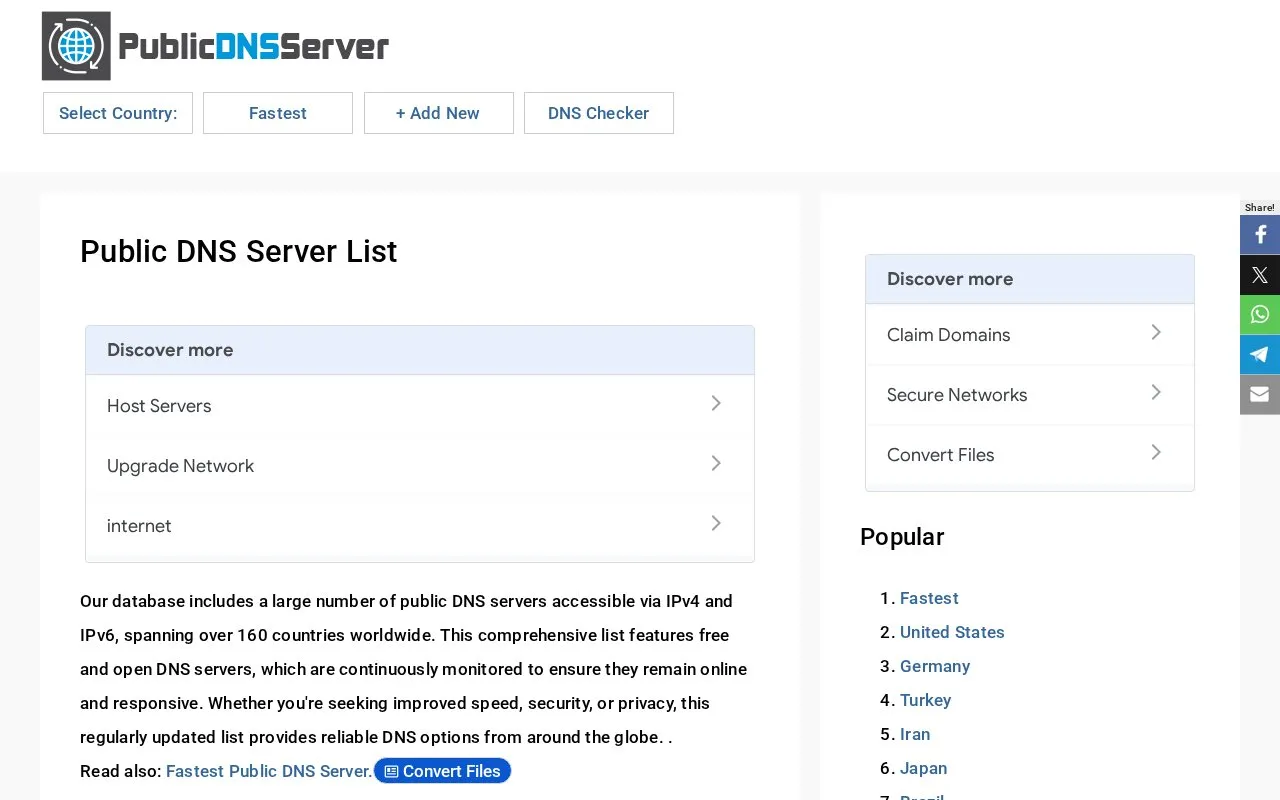Open Iran in Popular list

[x=915, y=734]
